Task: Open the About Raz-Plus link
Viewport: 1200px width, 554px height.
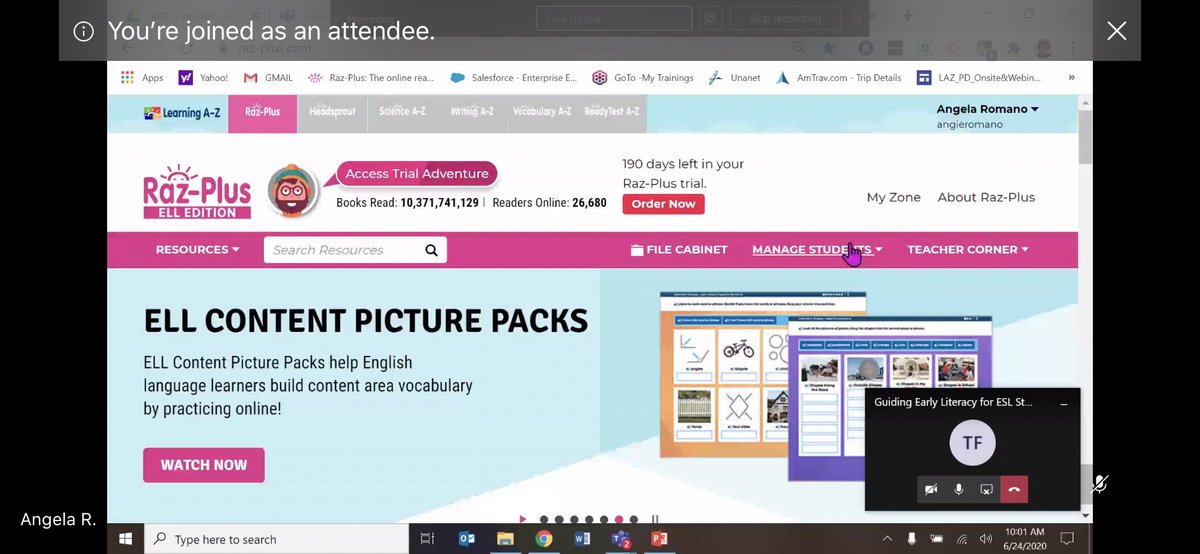Action: point(986,197)
